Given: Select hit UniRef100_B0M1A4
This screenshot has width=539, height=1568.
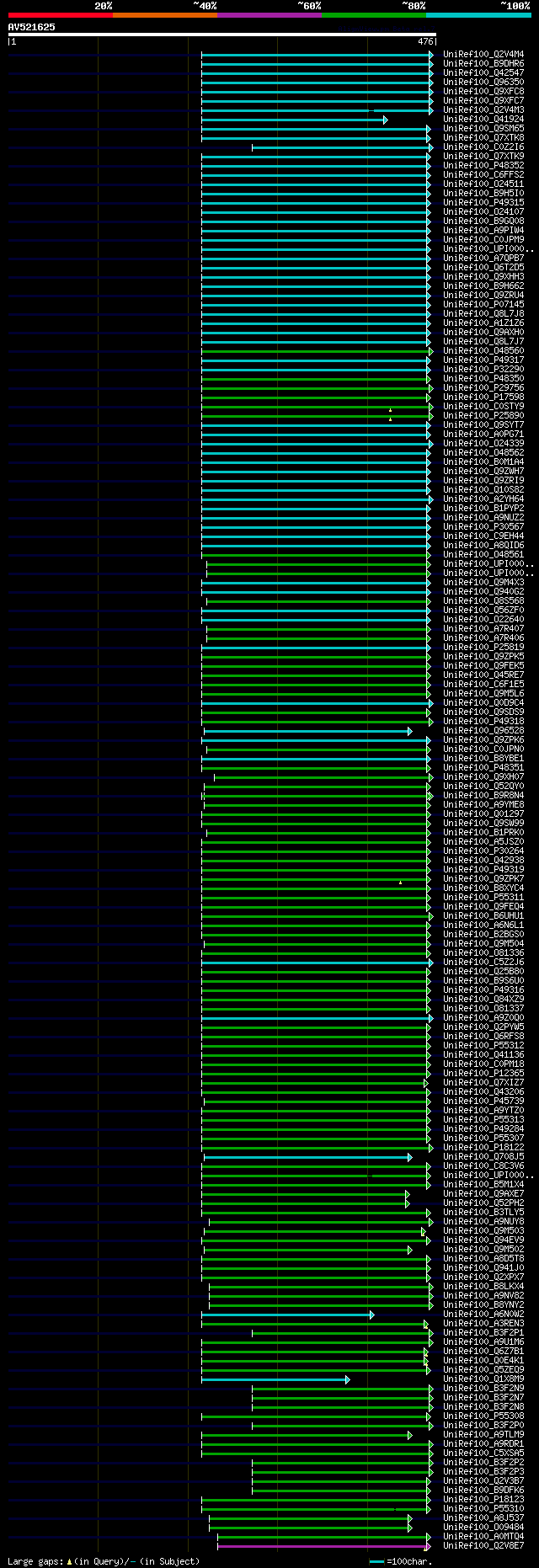Looking at the screenshot, I should point(483,462).
